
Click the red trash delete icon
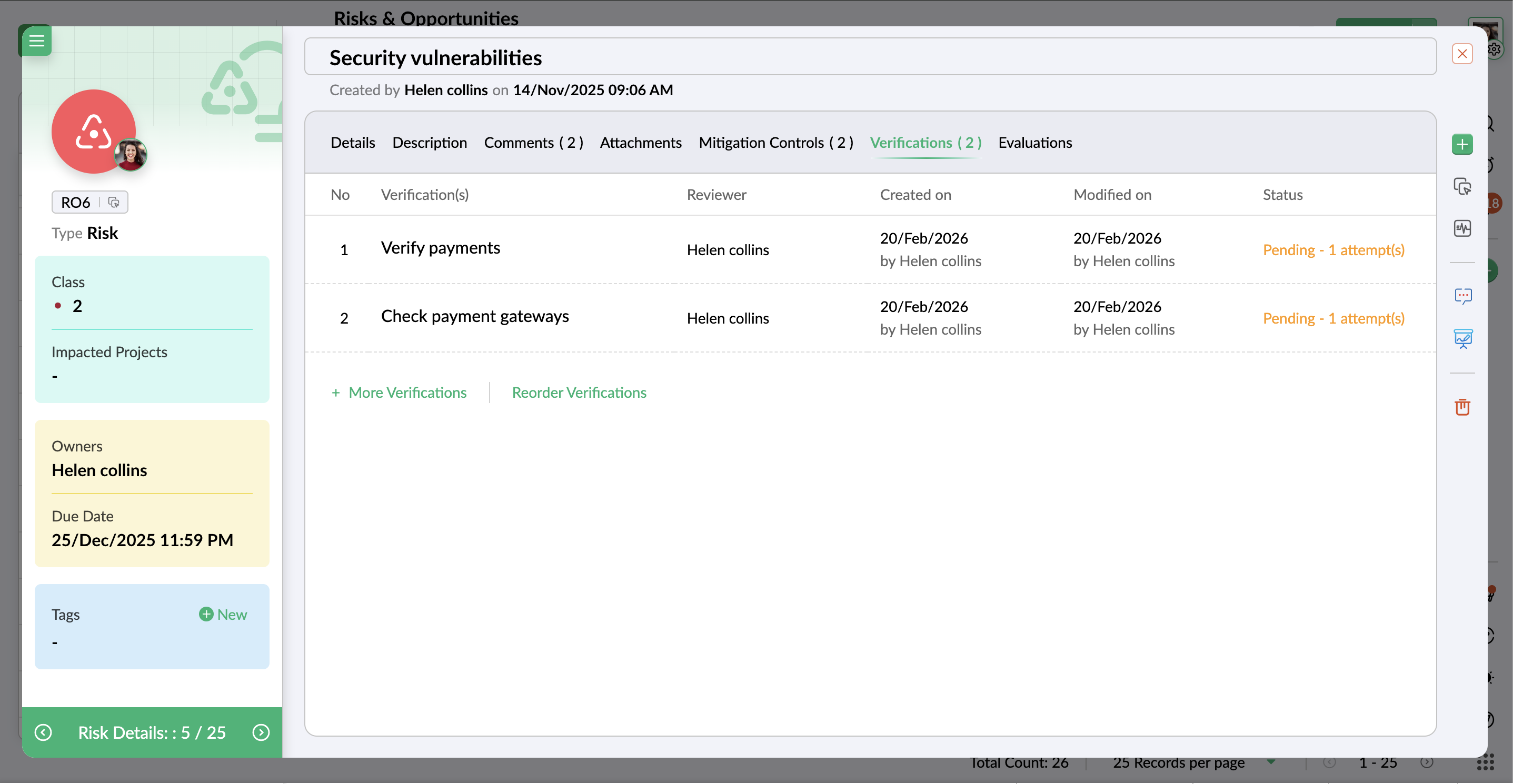pos(1462,407)
